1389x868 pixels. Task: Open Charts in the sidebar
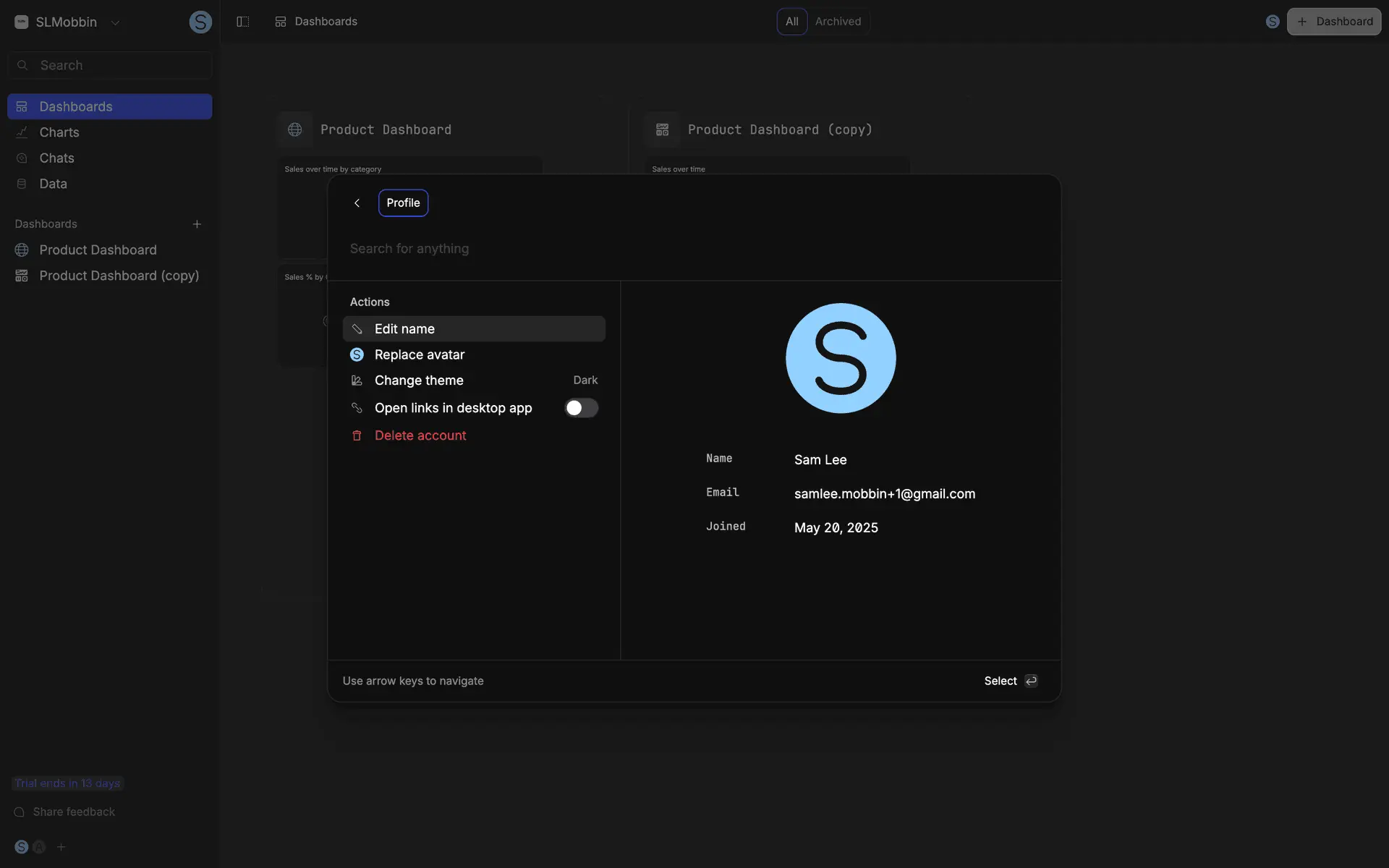tap(59, 132)
